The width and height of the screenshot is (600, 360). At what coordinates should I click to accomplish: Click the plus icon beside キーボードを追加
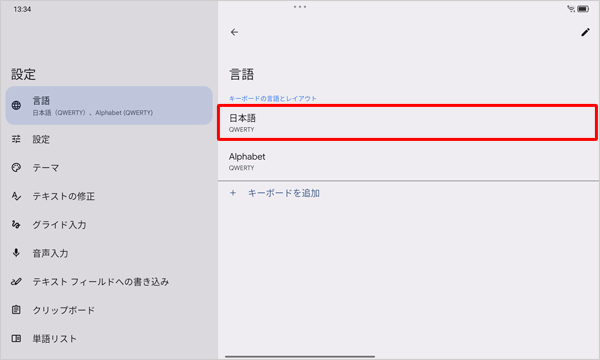[233, 193]
